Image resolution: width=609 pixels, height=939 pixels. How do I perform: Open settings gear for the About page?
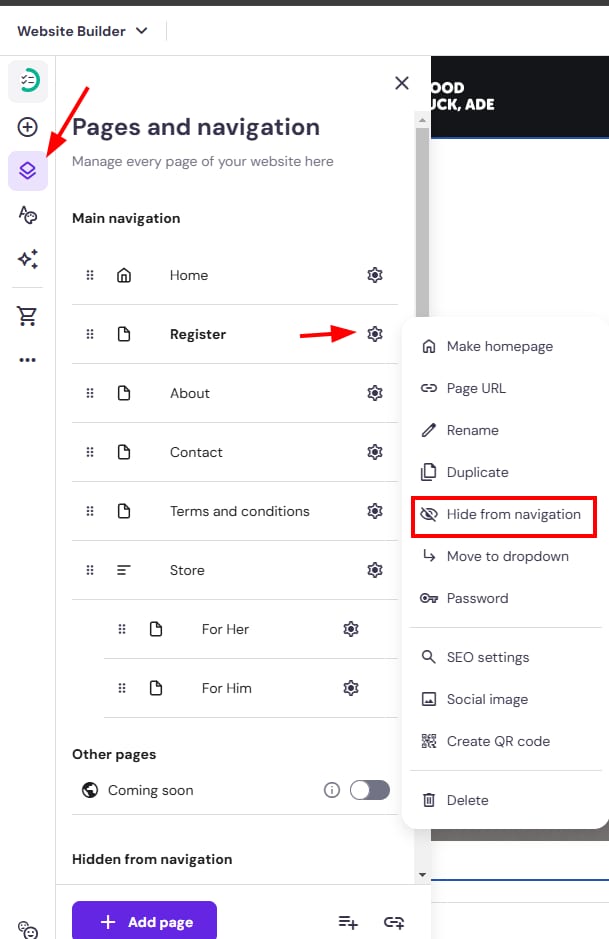pyautogui.click(x=375, y=393)
